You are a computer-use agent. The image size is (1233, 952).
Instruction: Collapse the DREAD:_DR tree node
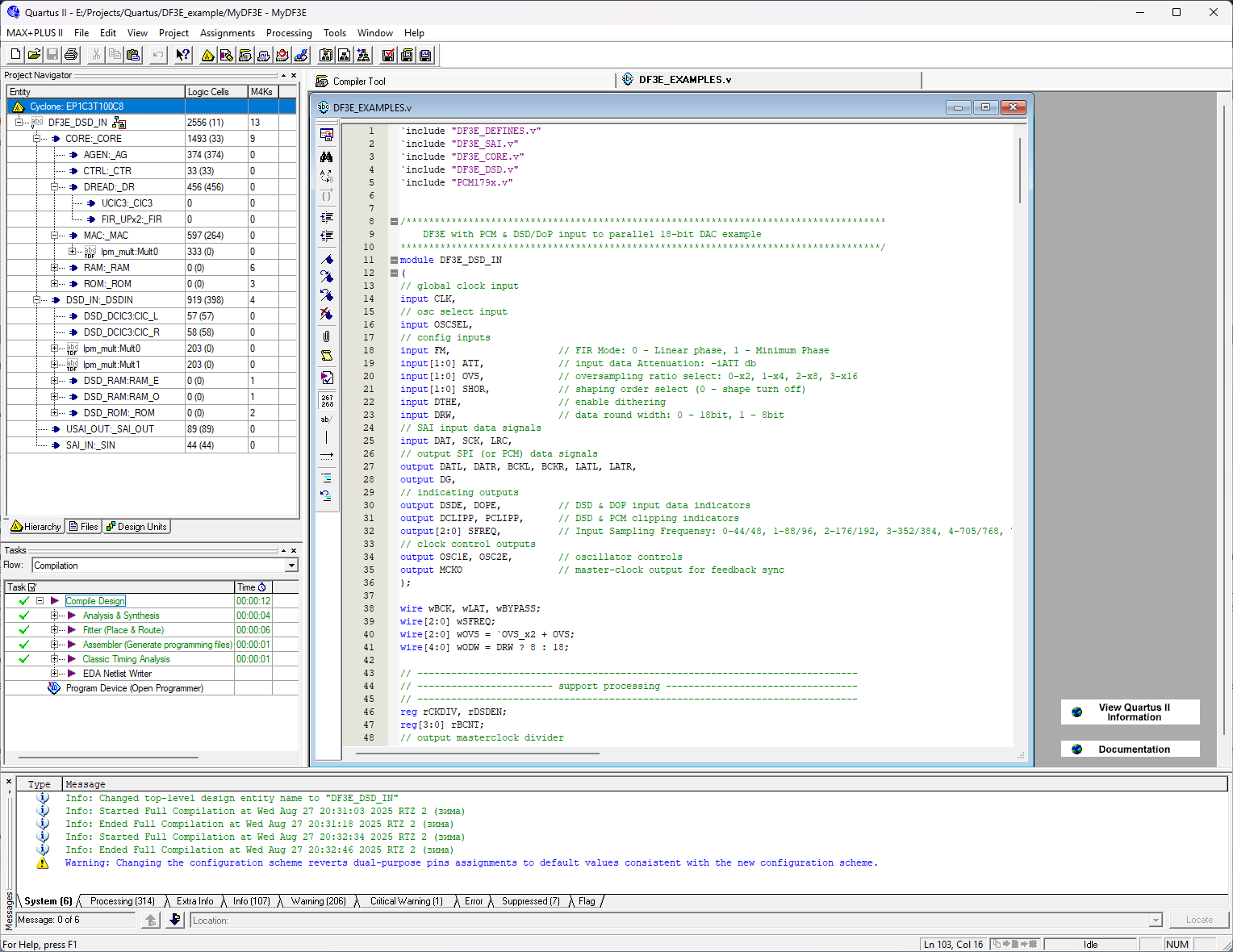54,187
